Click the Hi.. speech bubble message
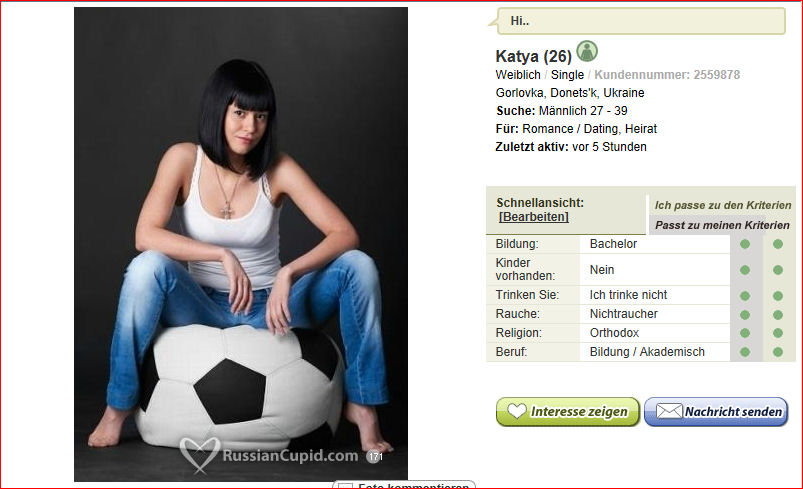 point(641,21)
